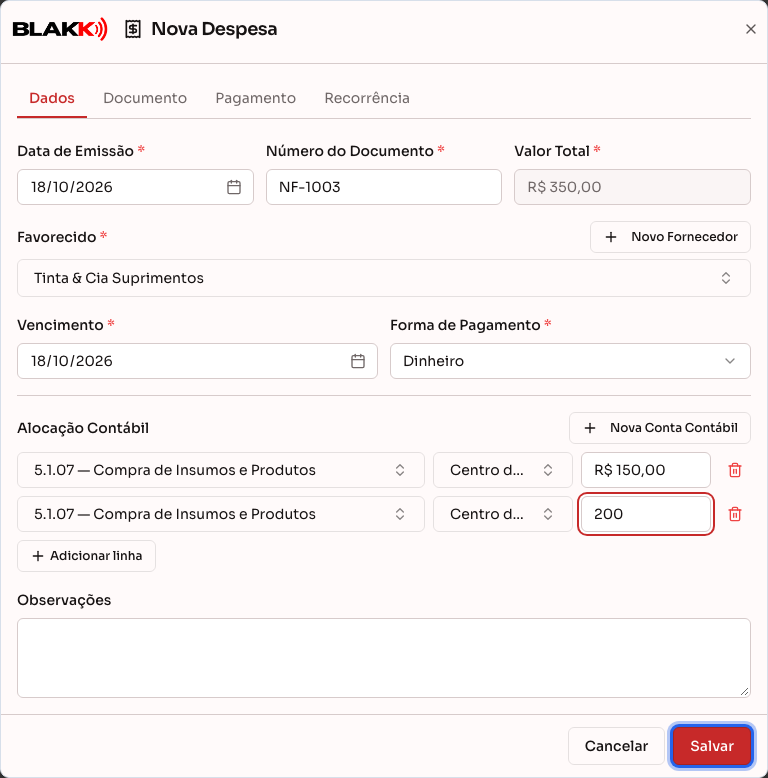This screenshot has width=768, height=778.
Task: Save the expense with Salvar
Action: (712, 746)
